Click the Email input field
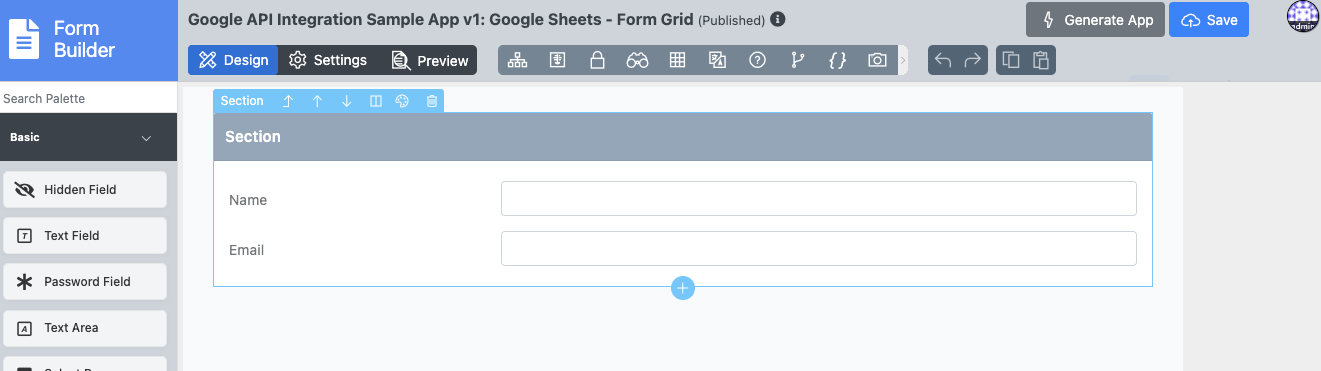 point(818,249)
